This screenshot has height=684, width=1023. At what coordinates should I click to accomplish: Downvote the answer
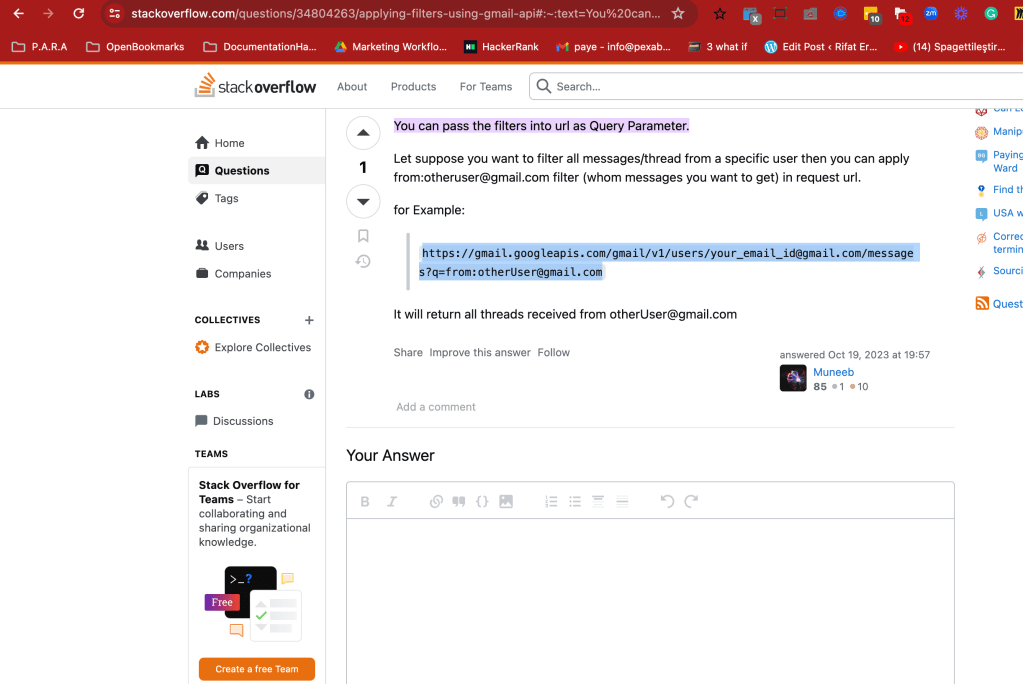(x=363, y=201)
